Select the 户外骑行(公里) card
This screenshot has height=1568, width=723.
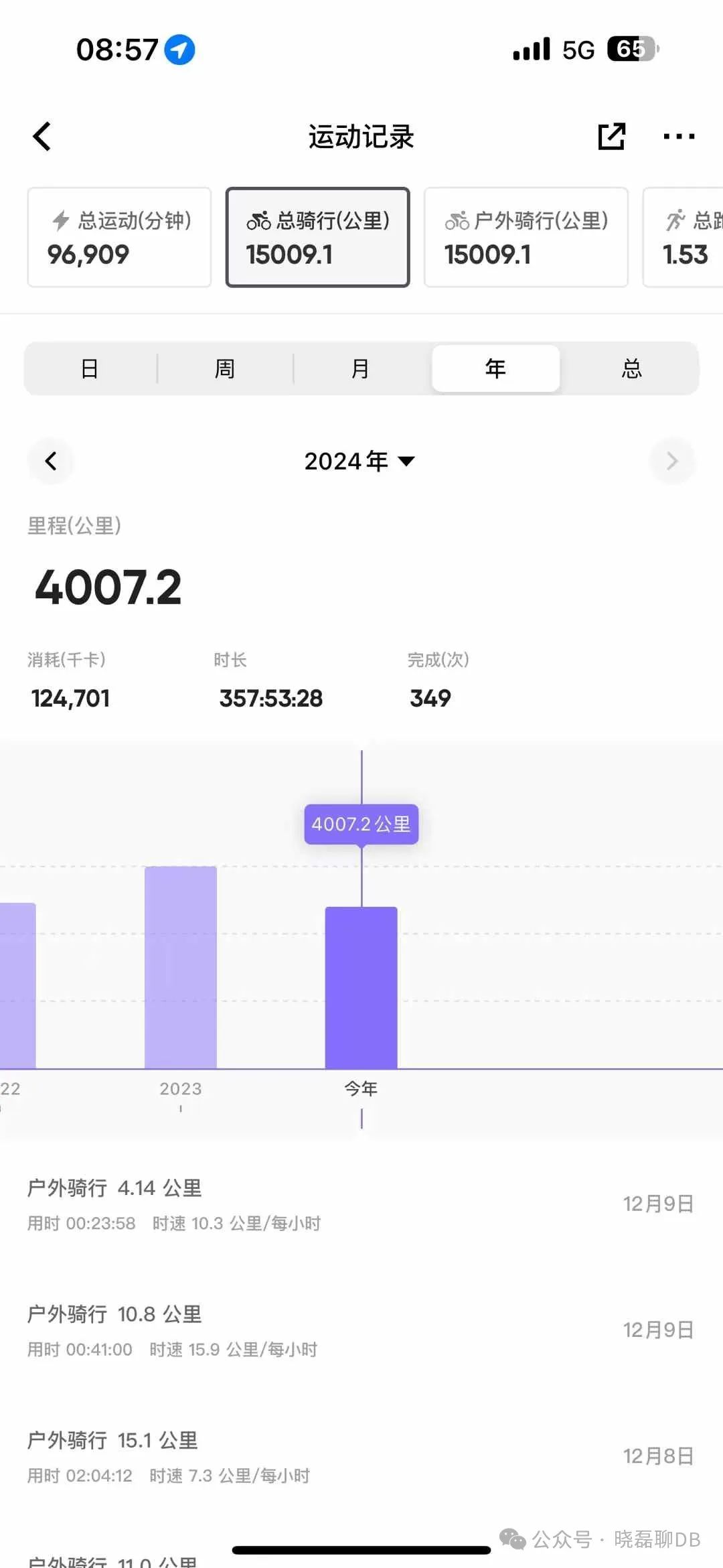(526, 237)
